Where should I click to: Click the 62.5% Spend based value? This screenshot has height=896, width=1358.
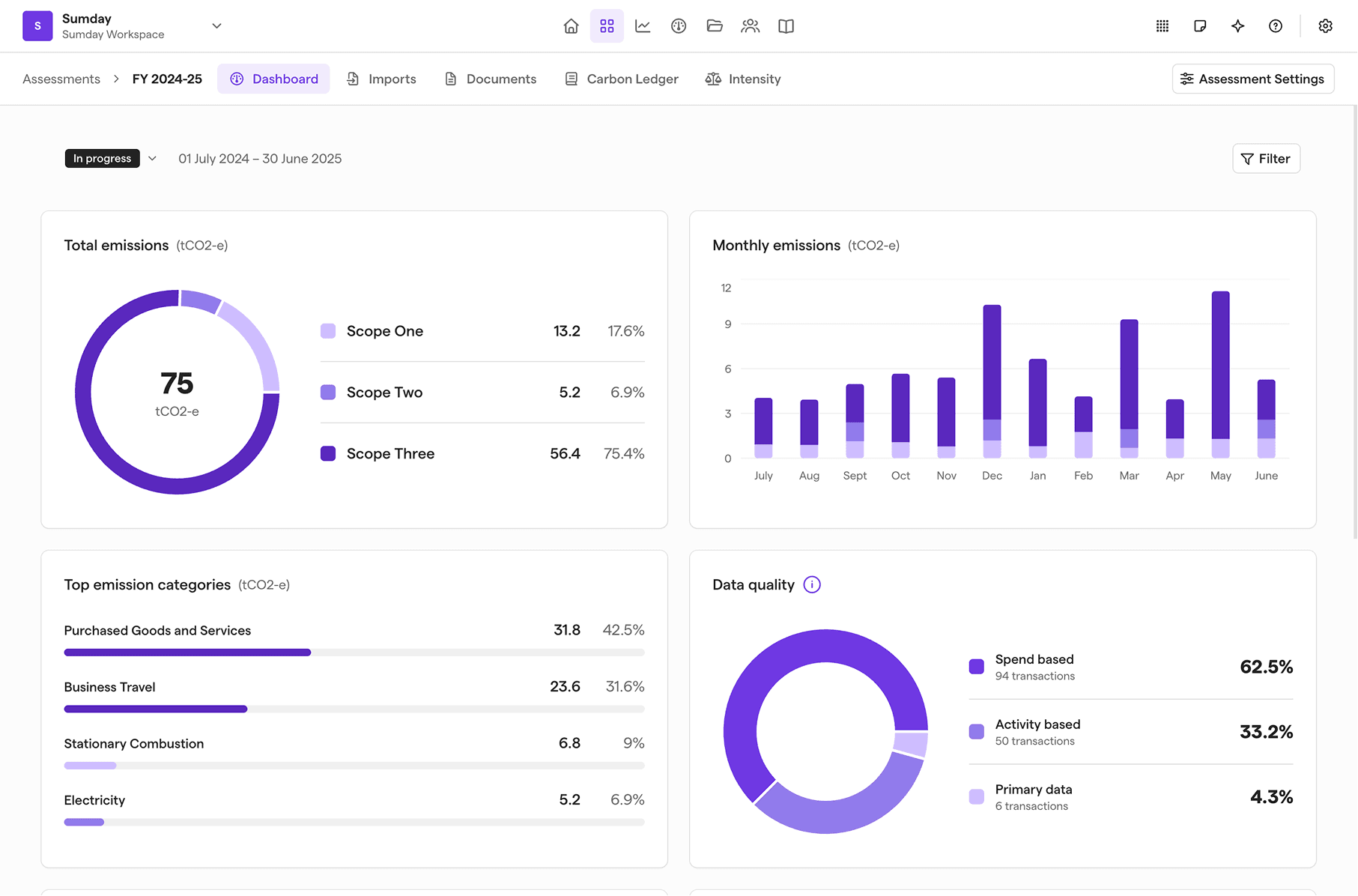coord(1266,667)
